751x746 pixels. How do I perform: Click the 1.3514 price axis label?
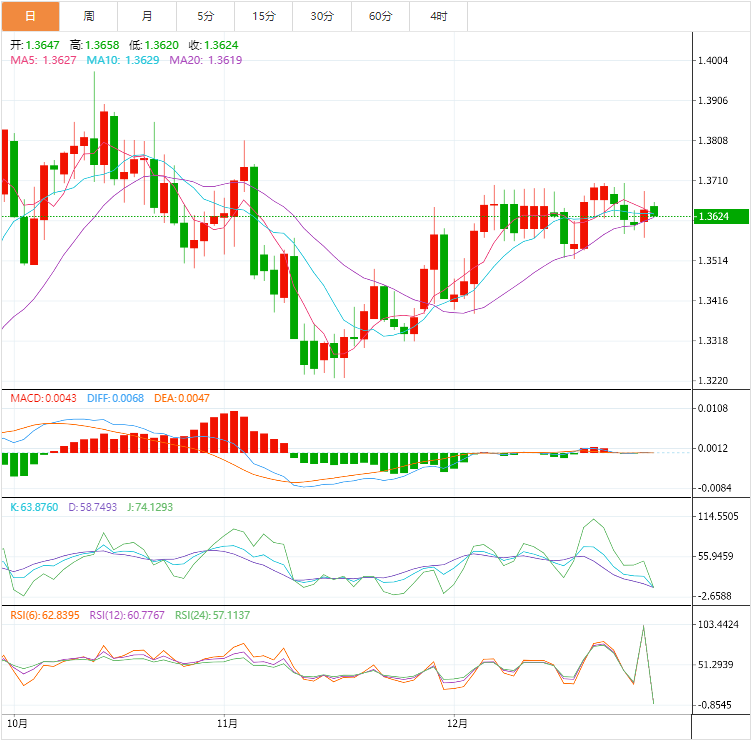pos(713,260)
